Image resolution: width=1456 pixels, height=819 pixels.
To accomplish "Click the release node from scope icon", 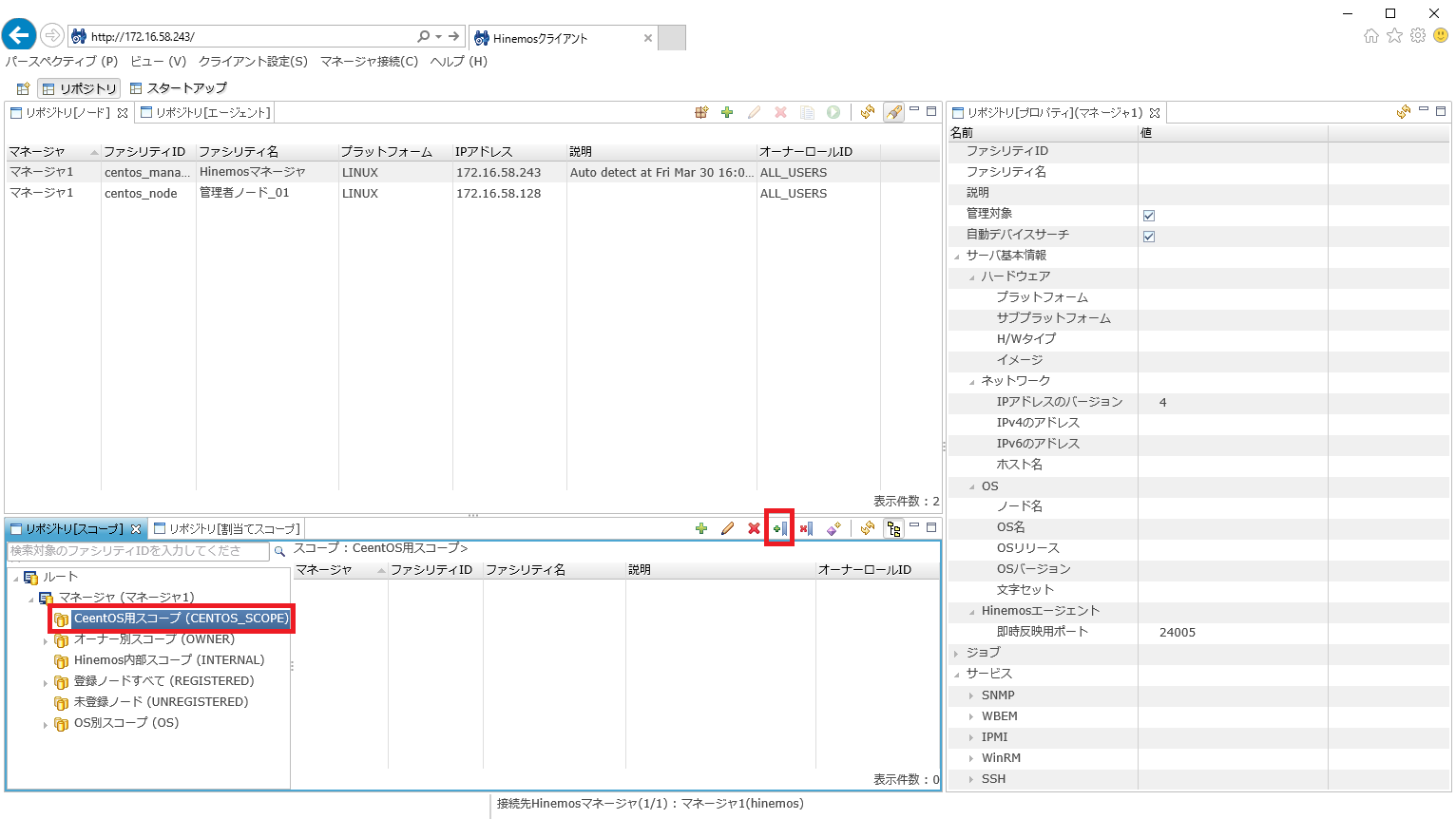I will click(806, 528).
